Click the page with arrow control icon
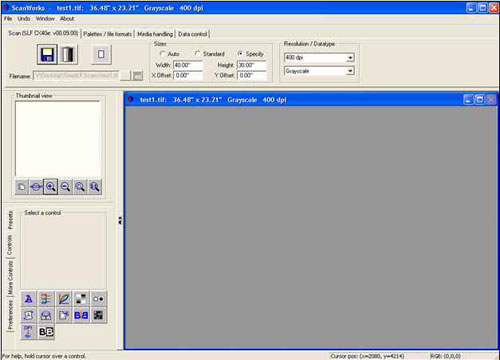The width and height of the screenshot is (500, 360). 64,315
